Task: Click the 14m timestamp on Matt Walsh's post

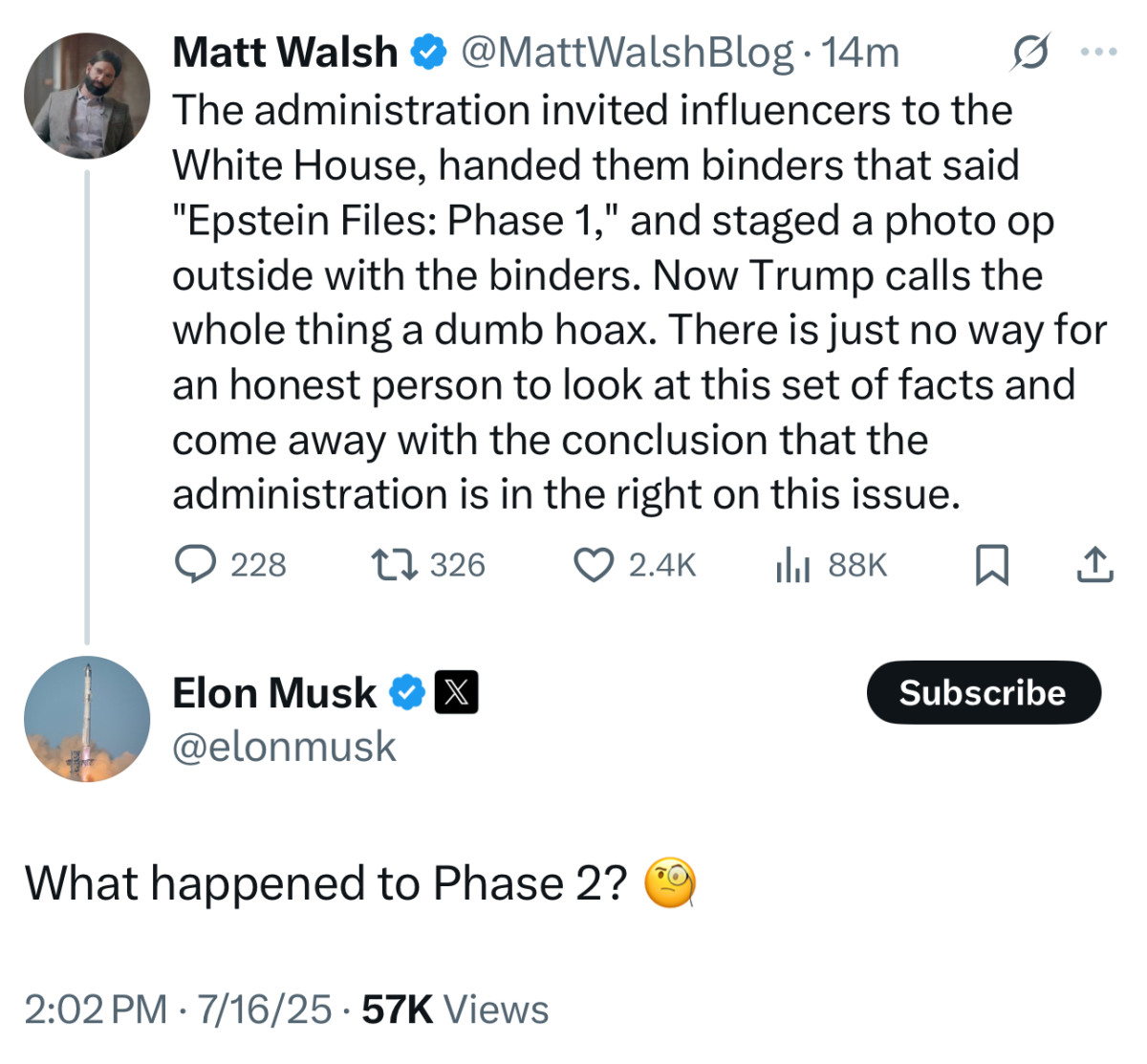Action: click(859, 53)
